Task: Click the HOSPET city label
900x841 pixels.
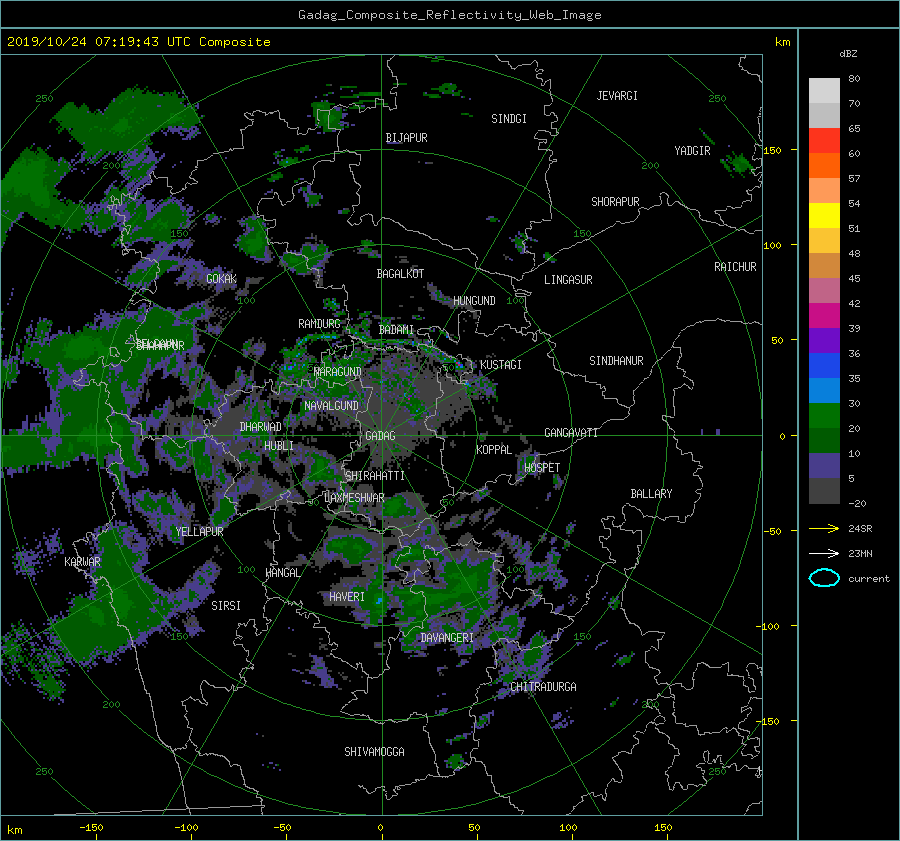Action: click(542, 468)
